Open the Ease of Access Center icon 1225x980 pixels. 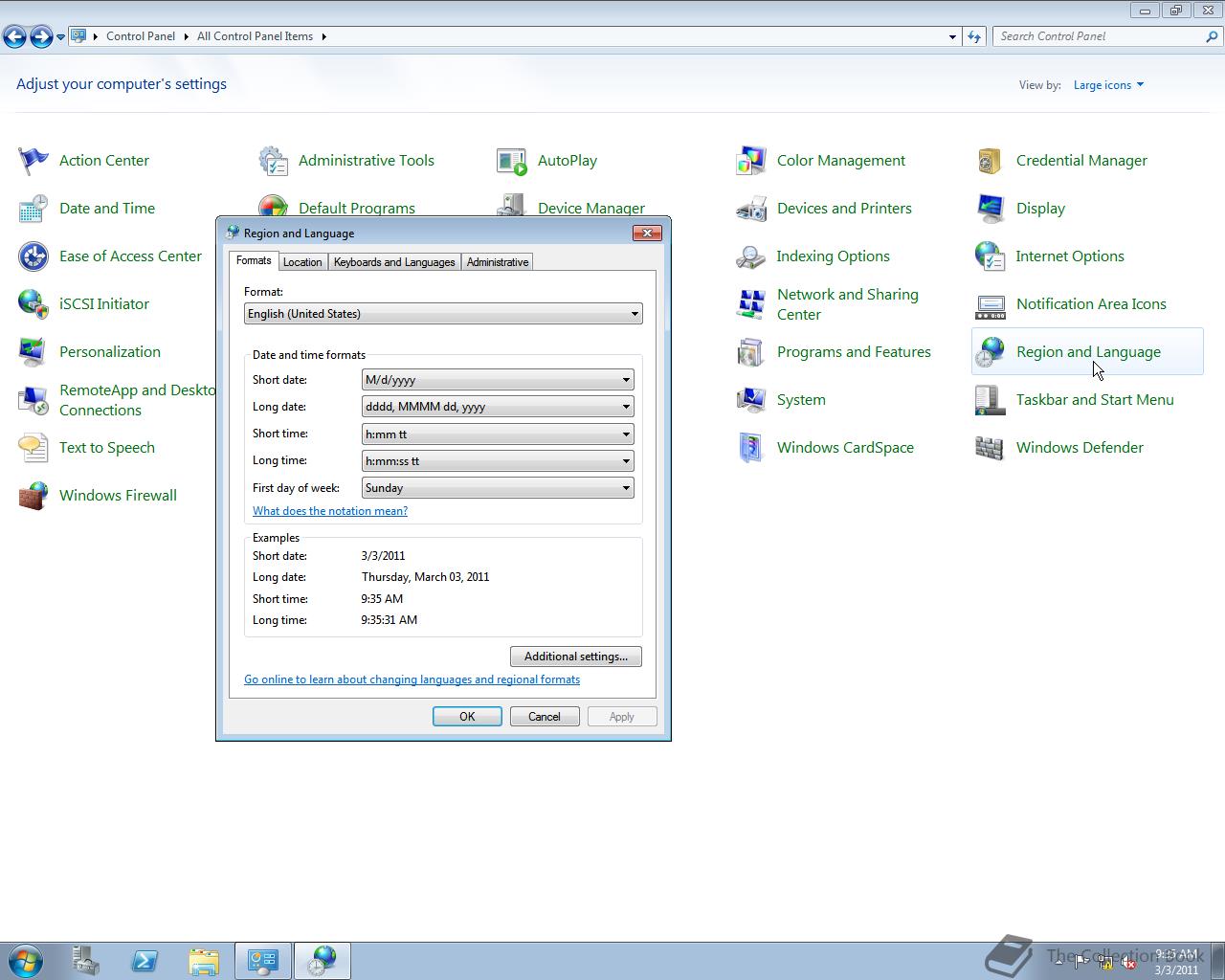coord(33,256)
